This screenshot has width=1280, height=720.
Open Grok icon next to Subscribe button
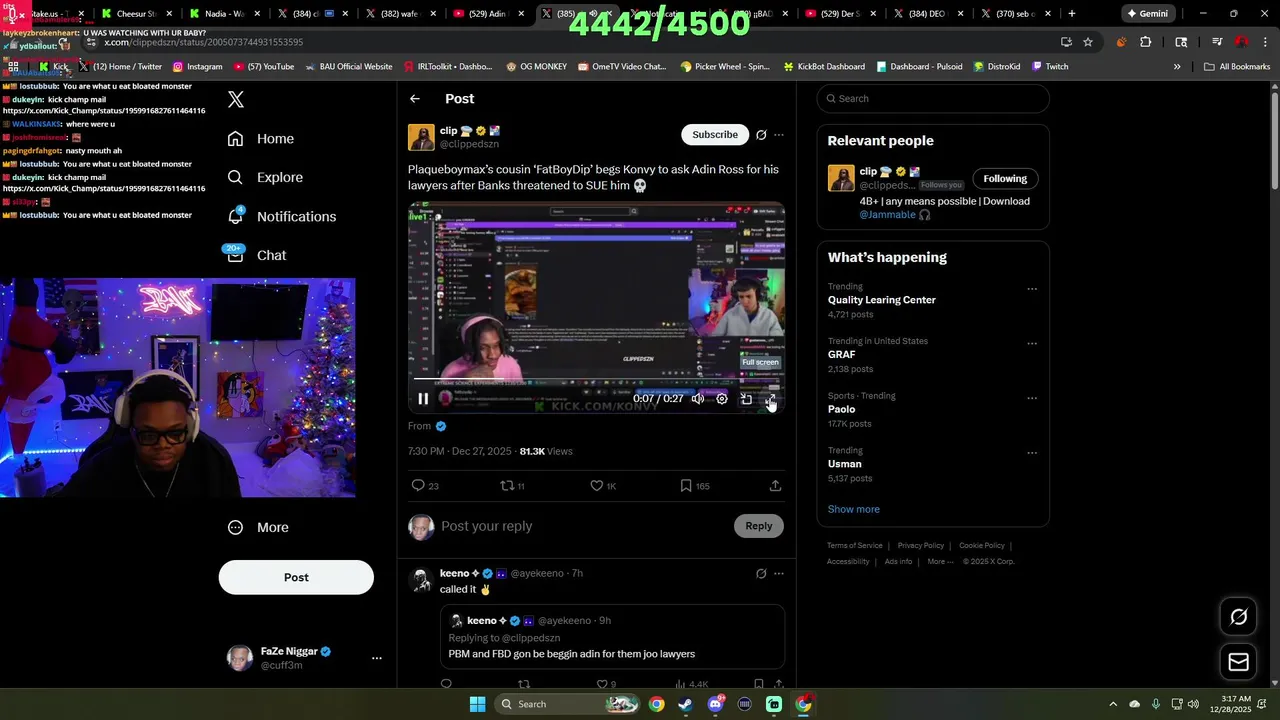761,135
